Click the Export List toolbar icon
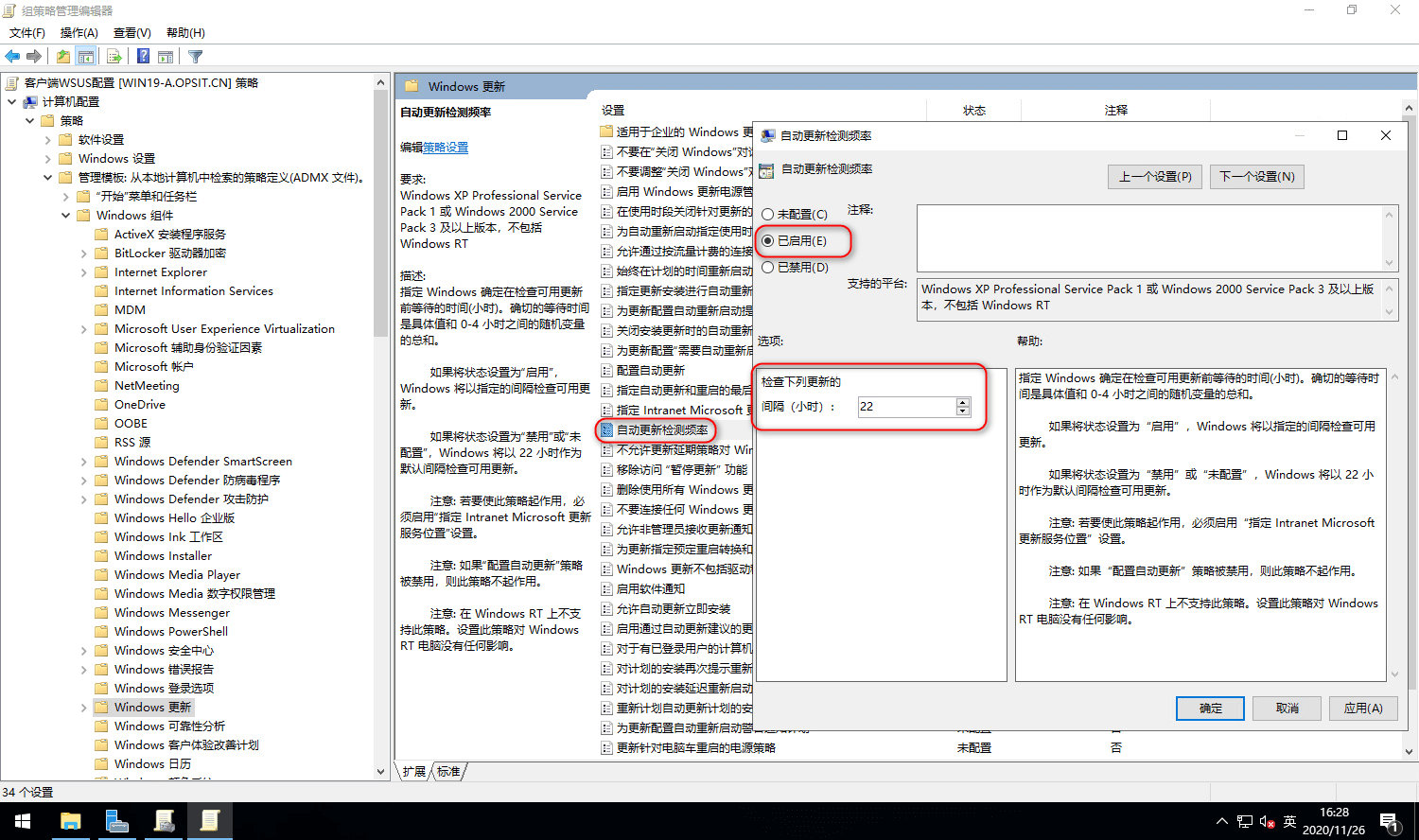 (x=114, y=56)
